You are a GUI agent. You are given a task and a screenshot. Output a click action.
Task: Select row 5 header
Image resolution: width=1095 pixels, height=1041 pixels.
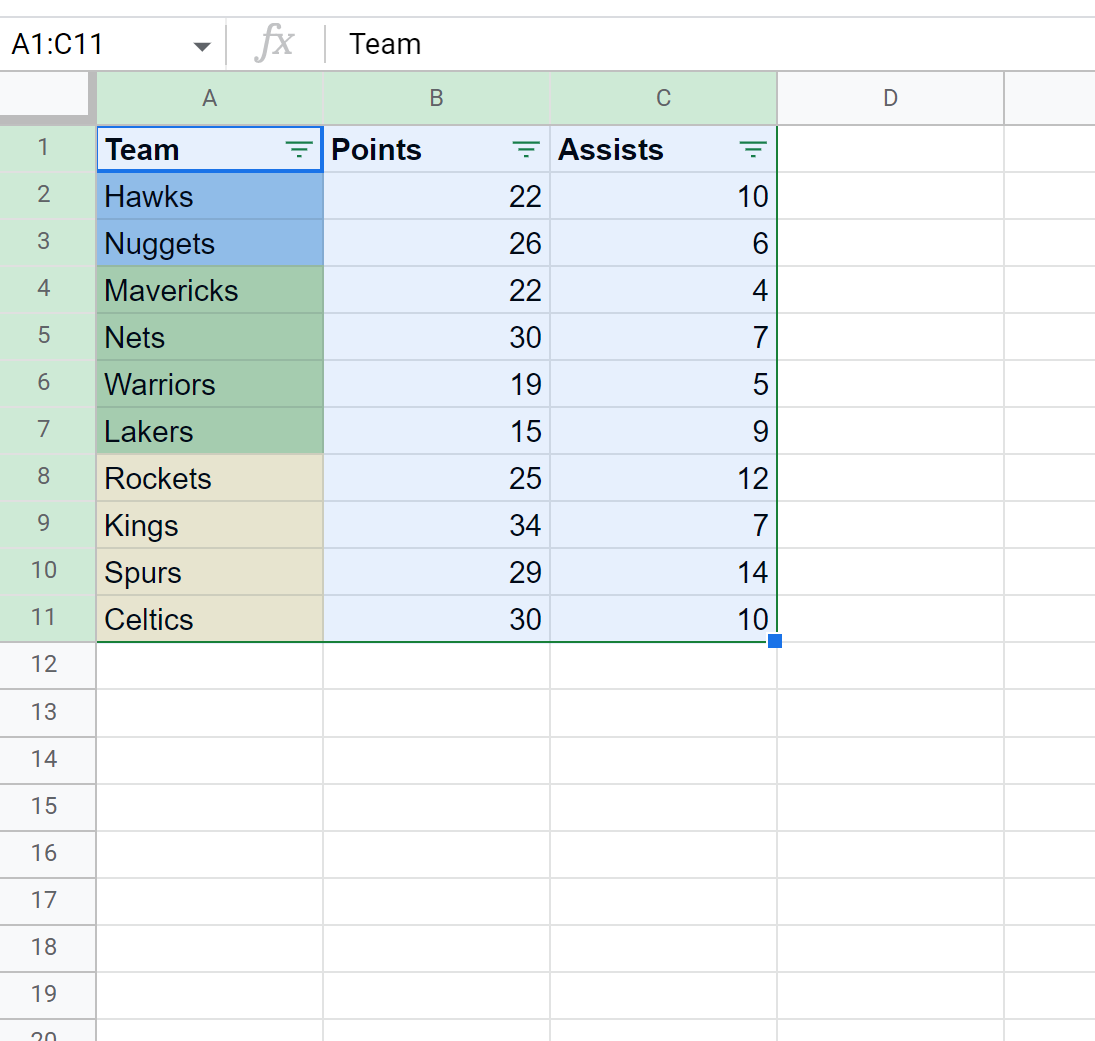[45, 336]
